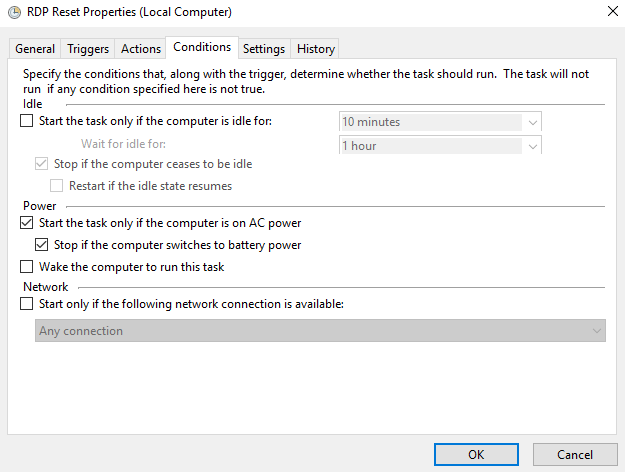
Task: Uncheck start only on AC power
Action: pyautogui.click(x=27, y=223)
